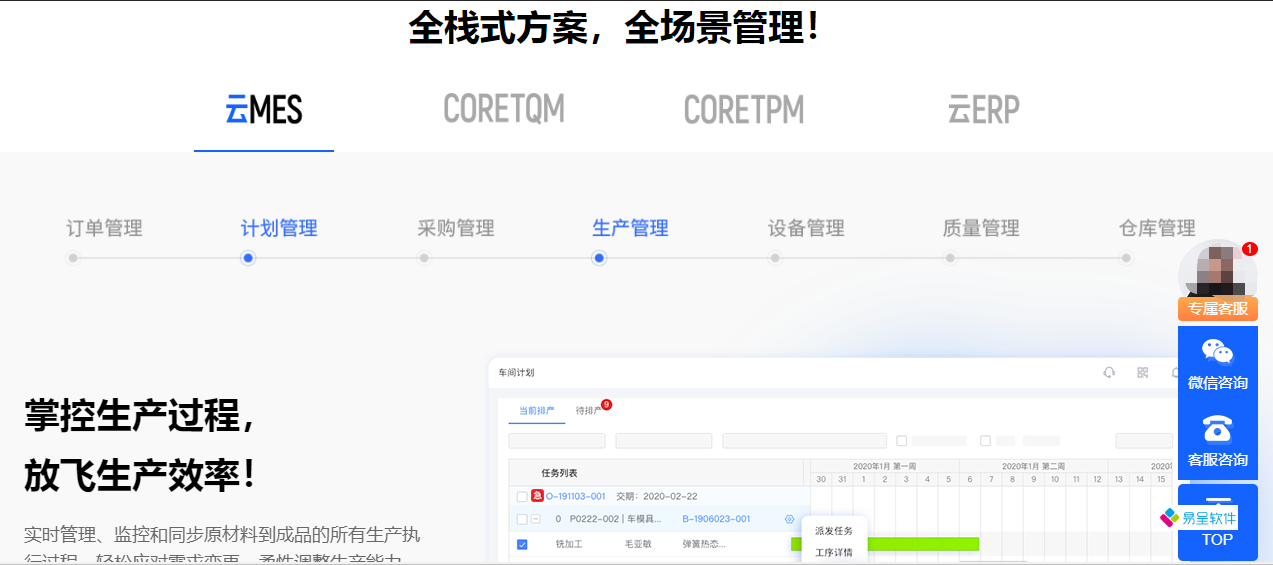
Task: Tick the checkbox beside order O-191103-001
Action: click(x=522, y=496)
